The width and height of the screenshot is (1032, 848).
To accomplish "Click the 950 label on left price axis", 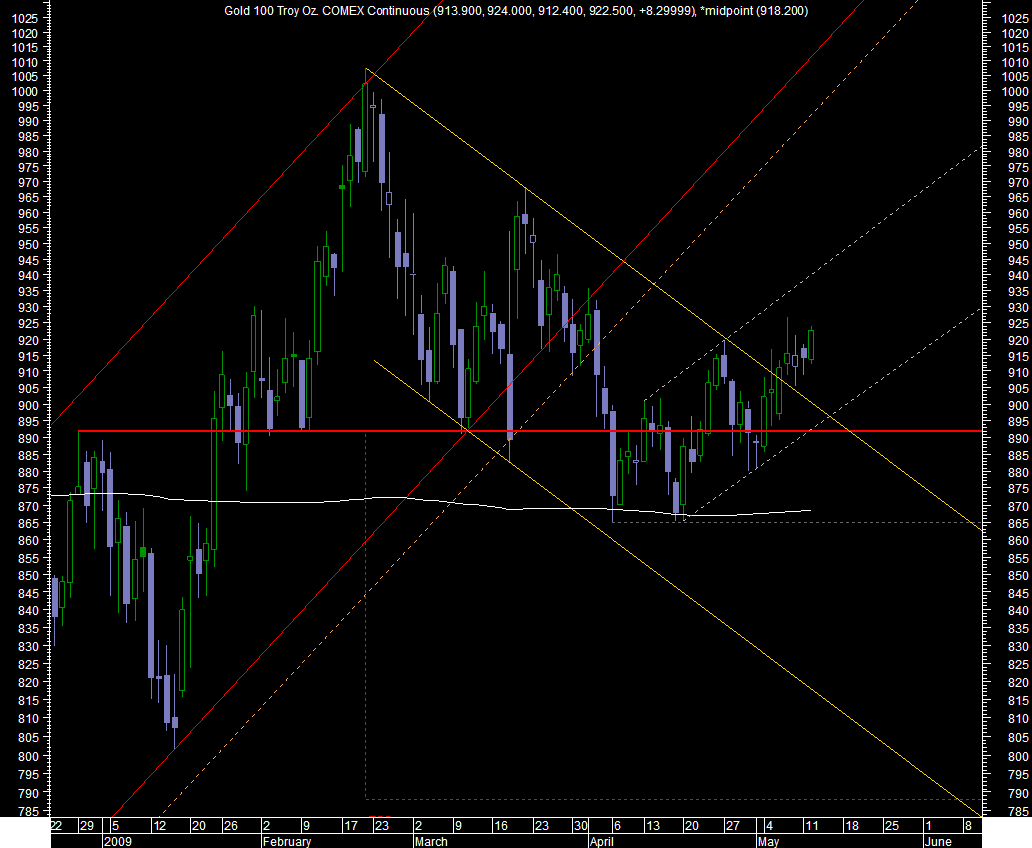I will [x=28, y=244].
